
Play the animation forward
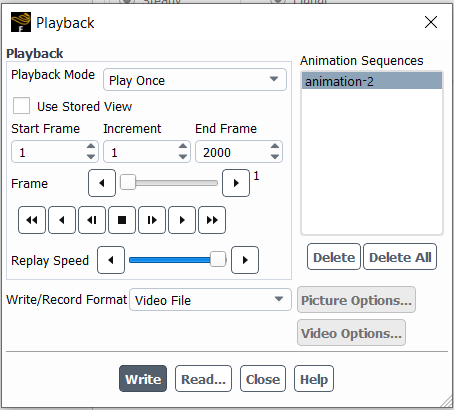(182, 220)
